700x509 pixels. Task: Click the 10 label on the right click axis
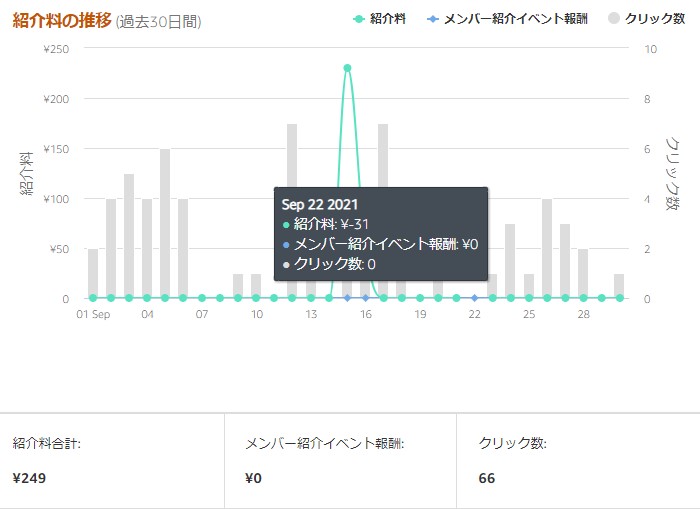650,49
